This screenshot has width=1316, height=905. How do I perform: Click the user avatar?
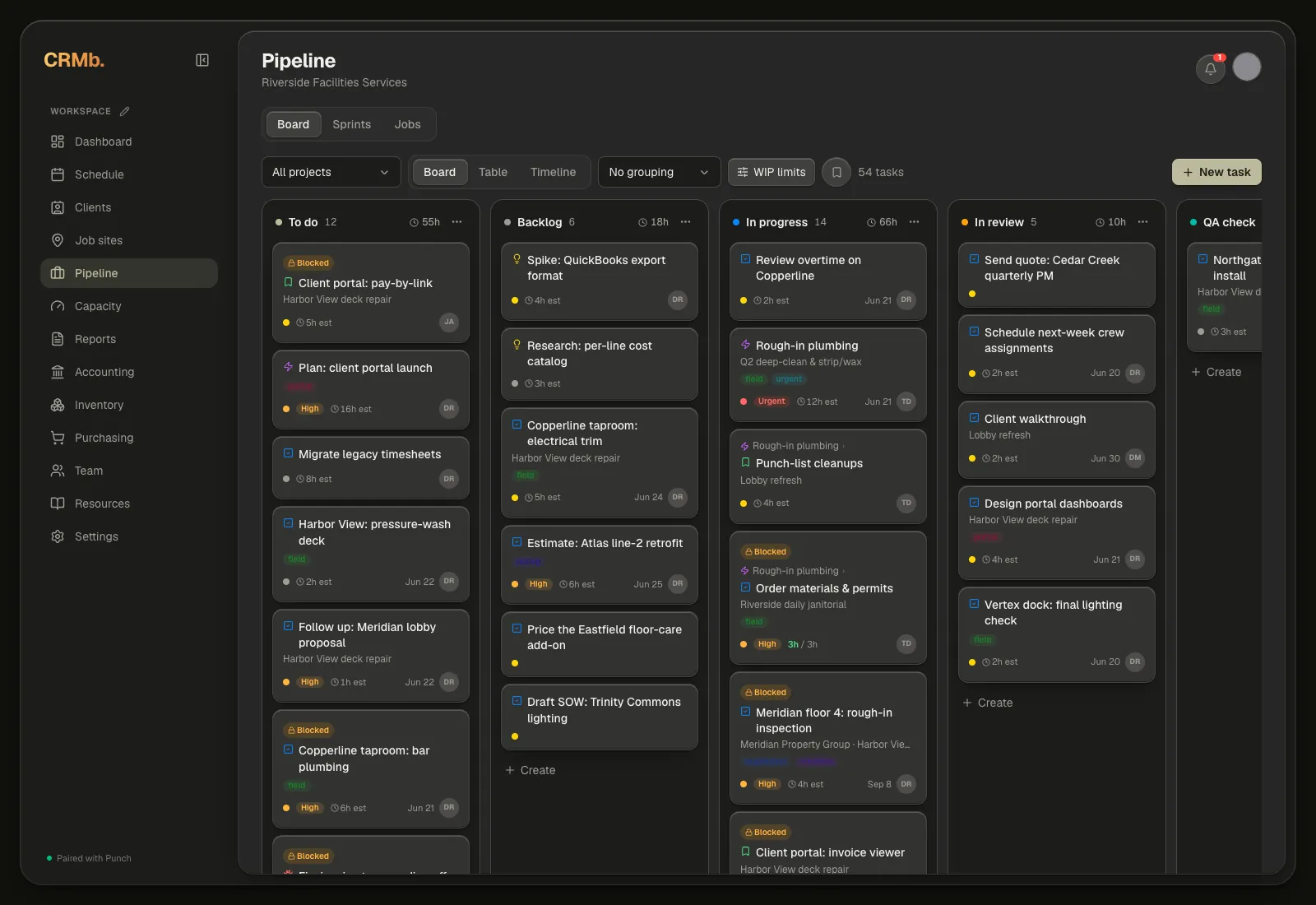tap(1247, 67)
